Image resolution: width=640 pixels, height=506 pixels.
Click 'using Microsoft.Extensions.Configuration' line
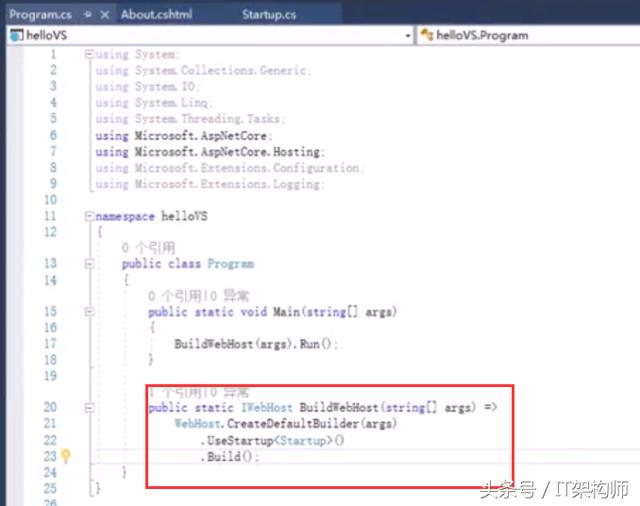point(230,168)
